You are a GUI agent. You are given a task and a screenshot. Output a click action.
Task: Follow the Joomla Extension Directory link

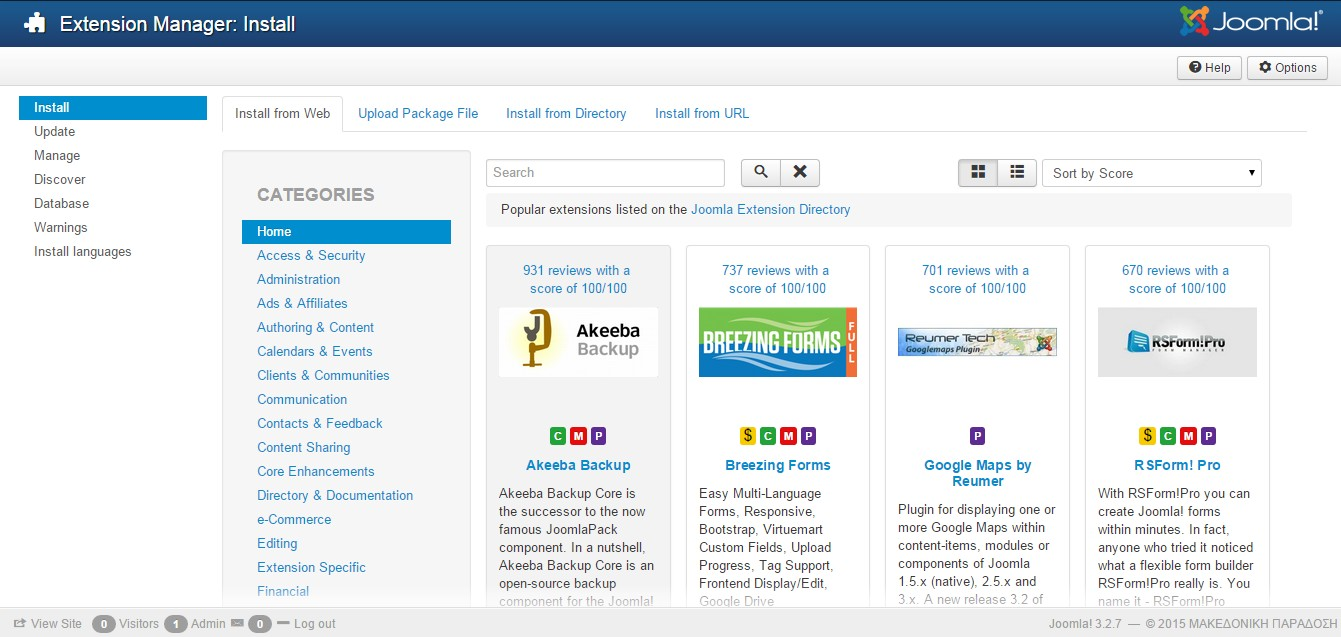click(770, 209)
